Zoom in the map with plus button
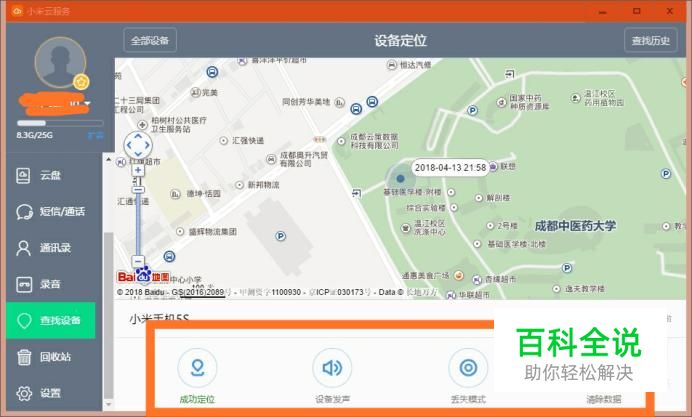692x417 pixels. click(138, 170)
